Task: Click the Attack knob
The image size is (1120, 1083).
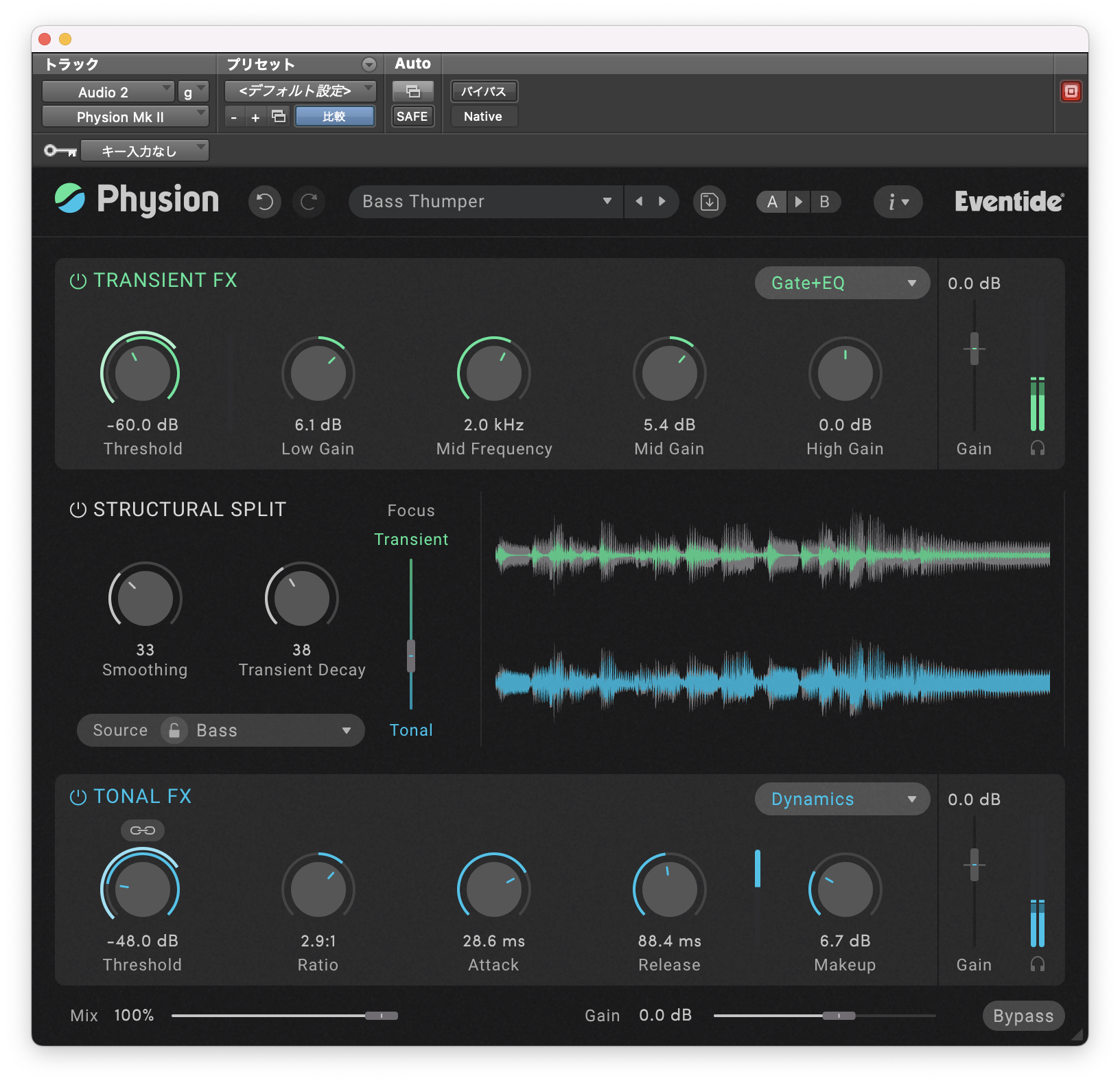Action: coord(494,889)
